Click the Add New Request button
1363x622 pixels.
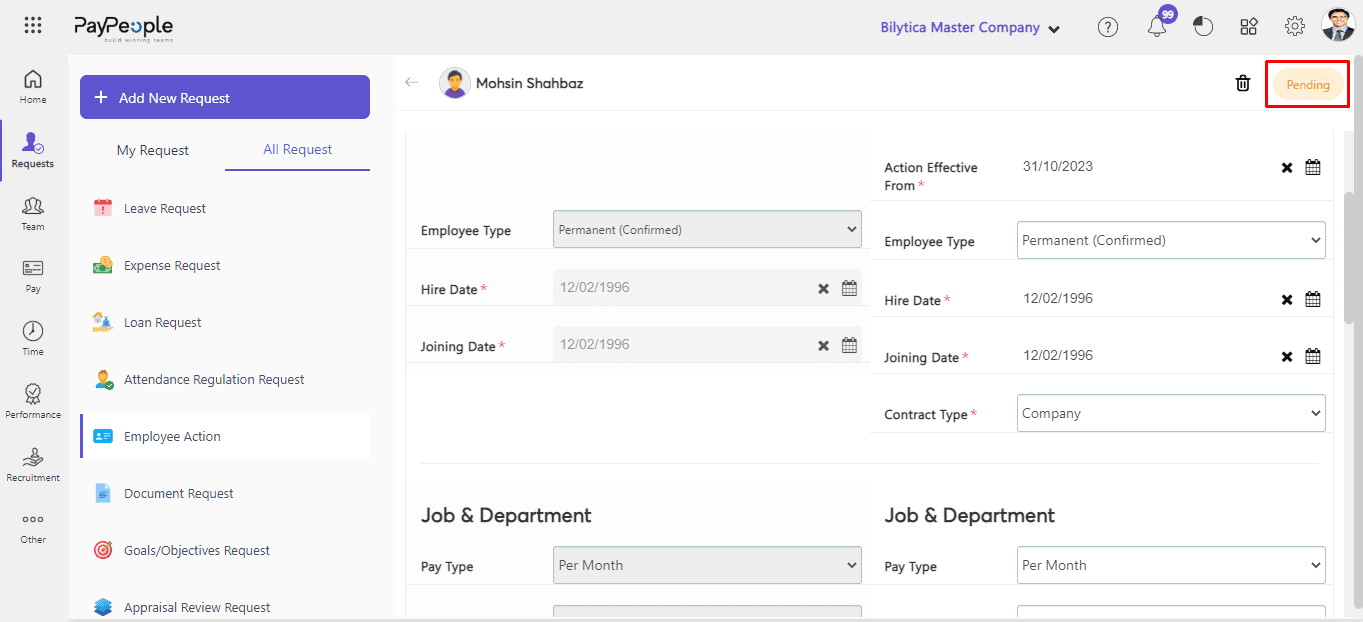click(225, 98)
